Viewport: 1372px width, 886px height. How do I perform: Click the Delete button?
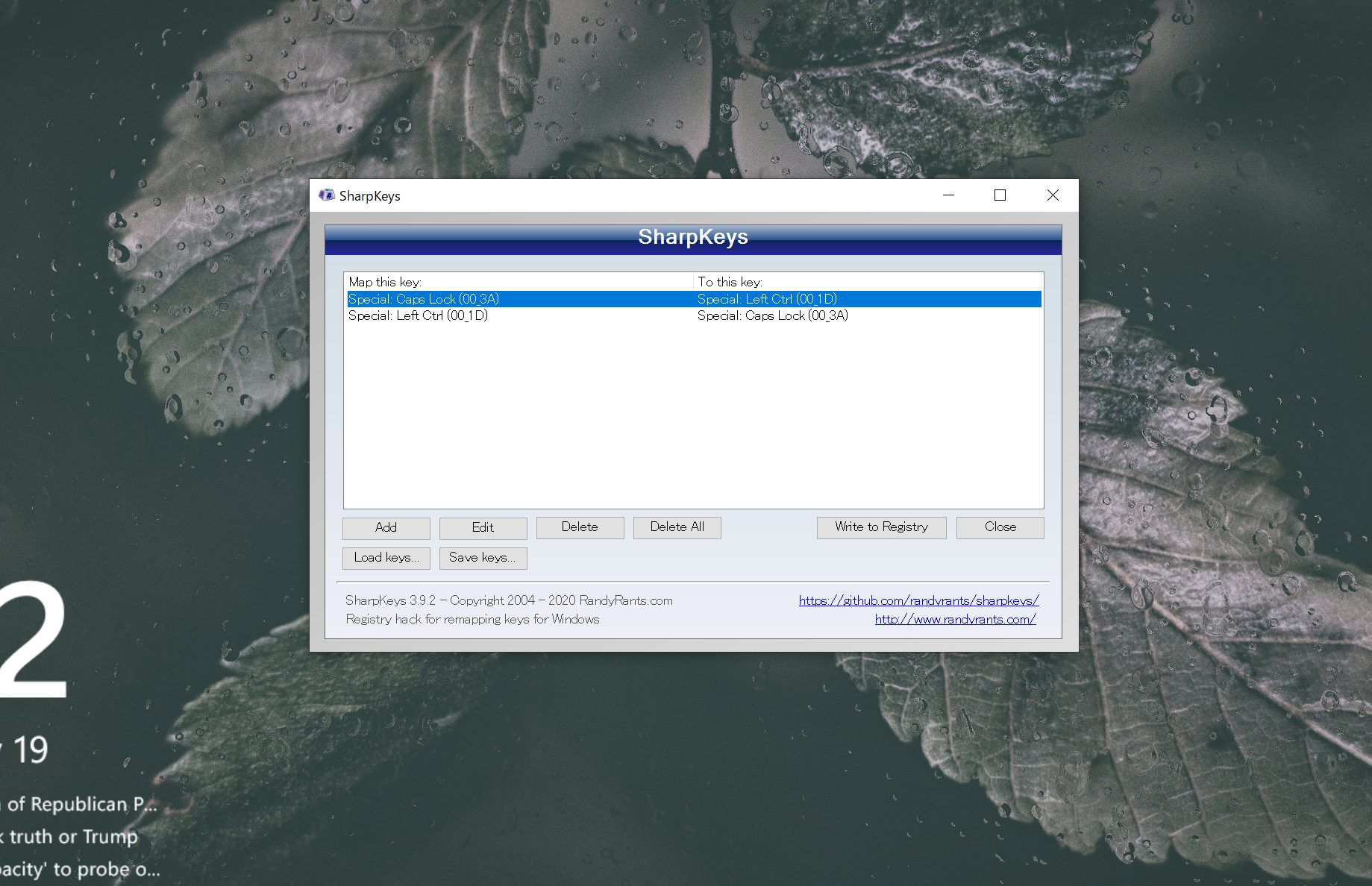pos(580,527)
